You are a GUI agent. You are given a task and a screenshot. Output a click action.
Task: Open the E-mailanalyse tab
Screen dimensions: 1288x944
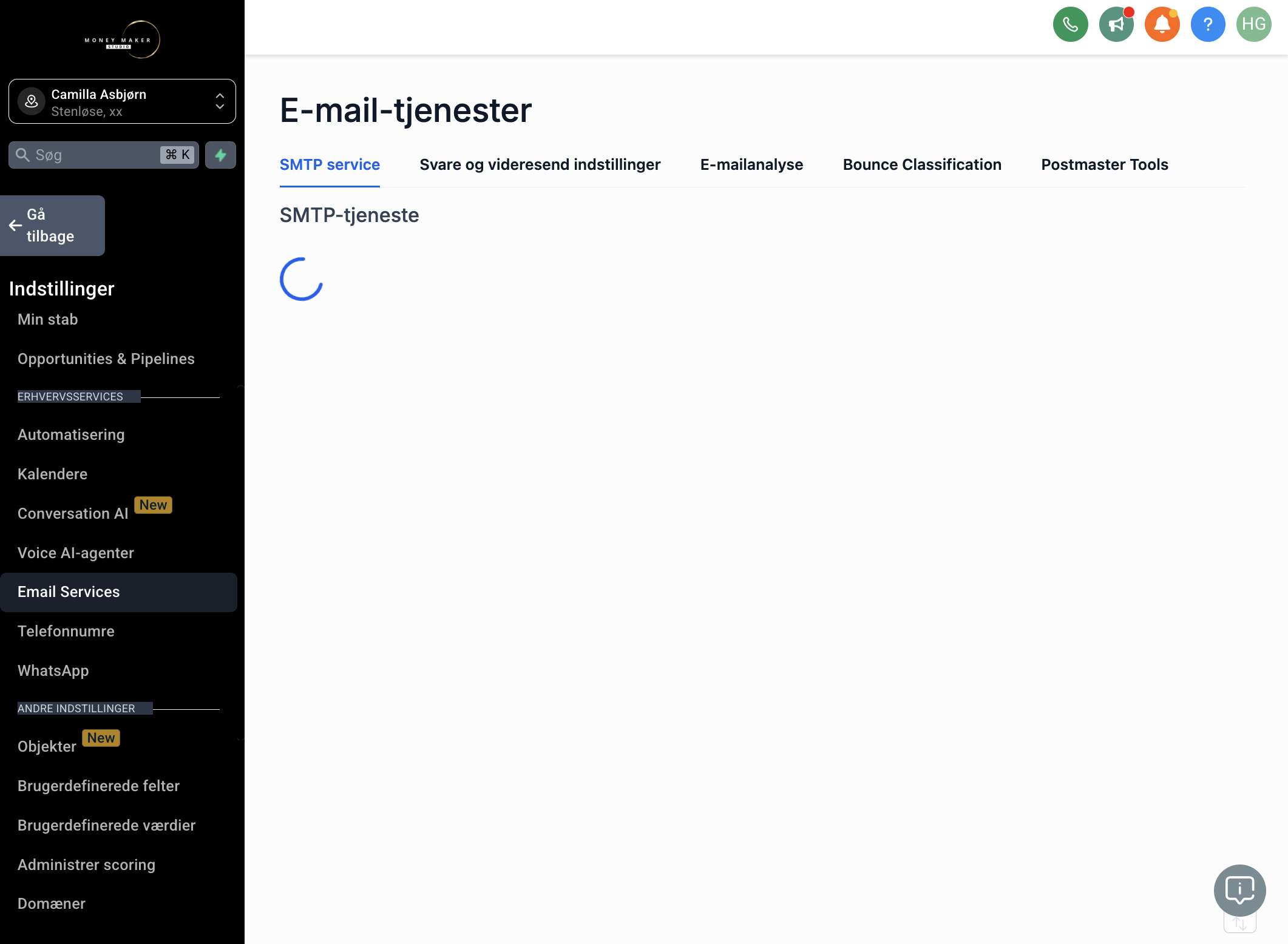pos(751,164)
